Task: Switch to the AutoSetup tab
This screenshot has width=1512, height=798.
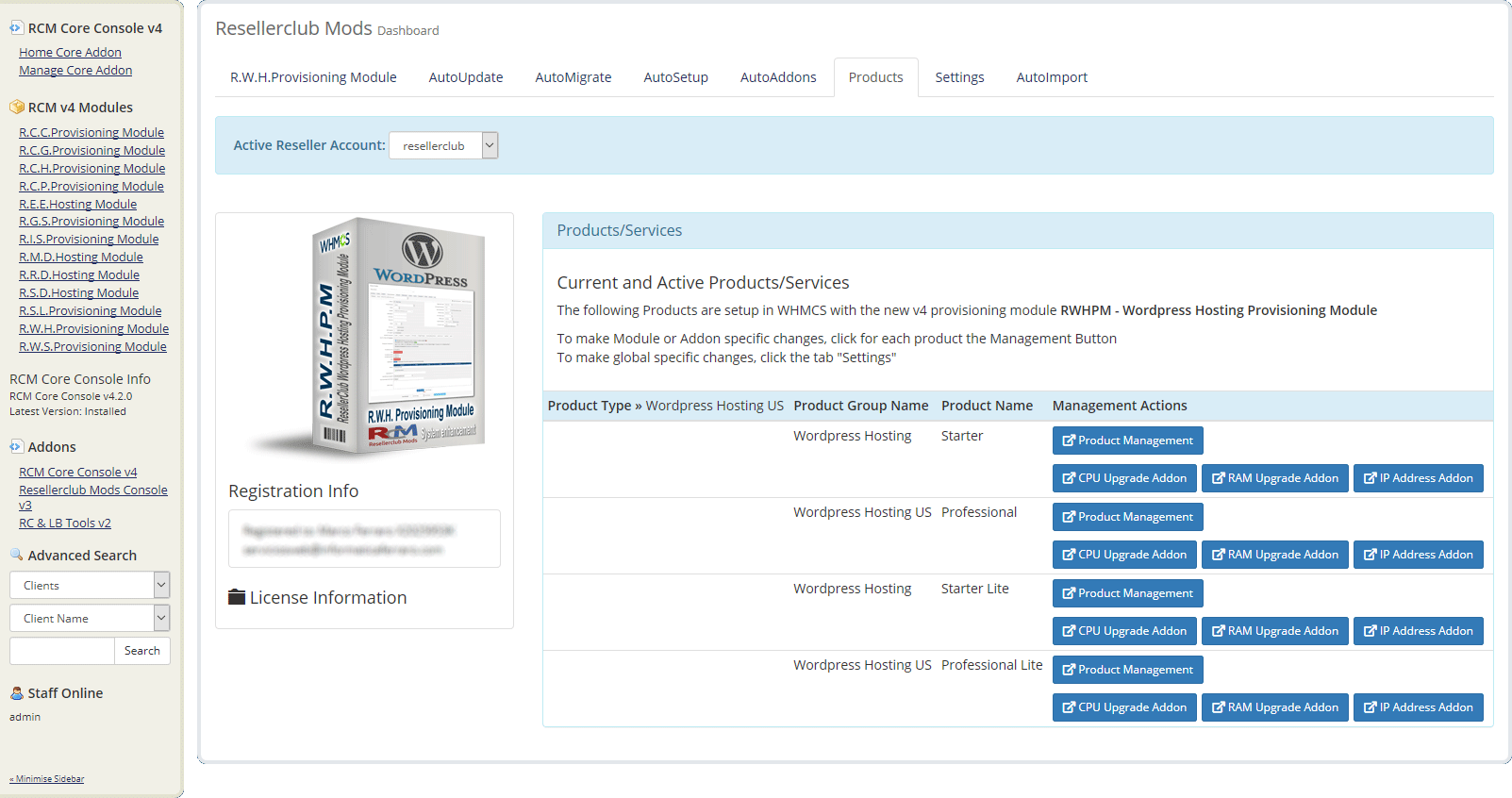Action: pos(675,77)
